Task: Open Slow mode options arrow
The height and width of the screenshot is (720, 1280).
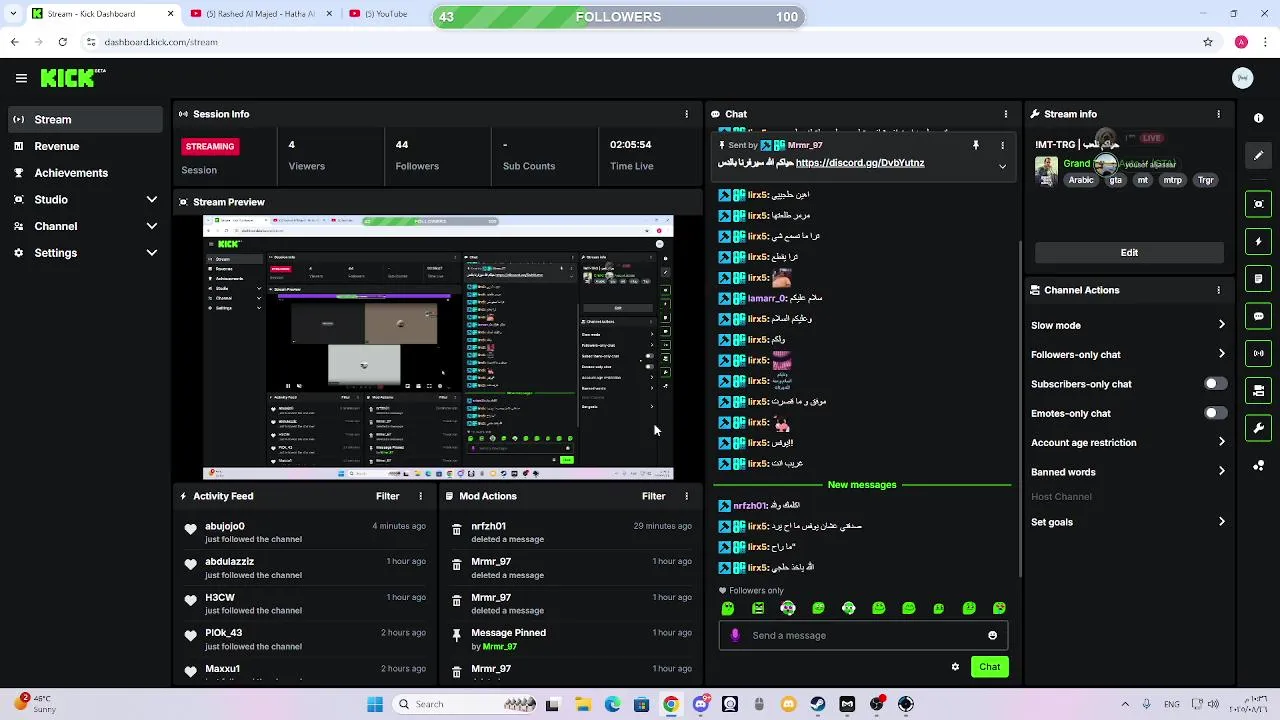Action: tap(1221, 325)
